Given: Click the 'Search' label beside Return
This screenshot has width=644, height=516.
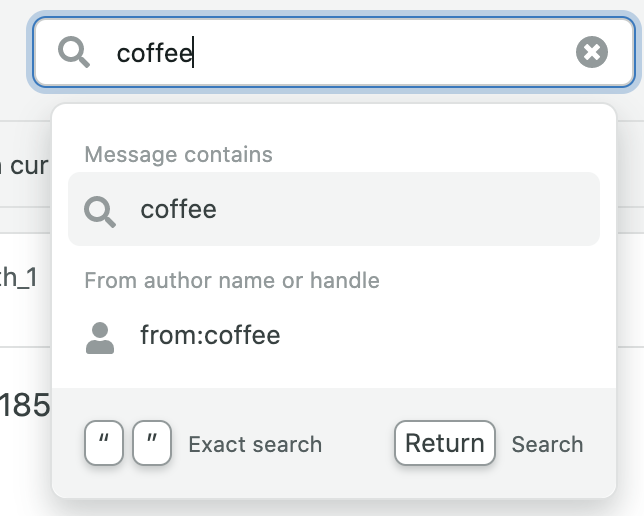Looking at the screenshot, I should [x=547, y=445].
